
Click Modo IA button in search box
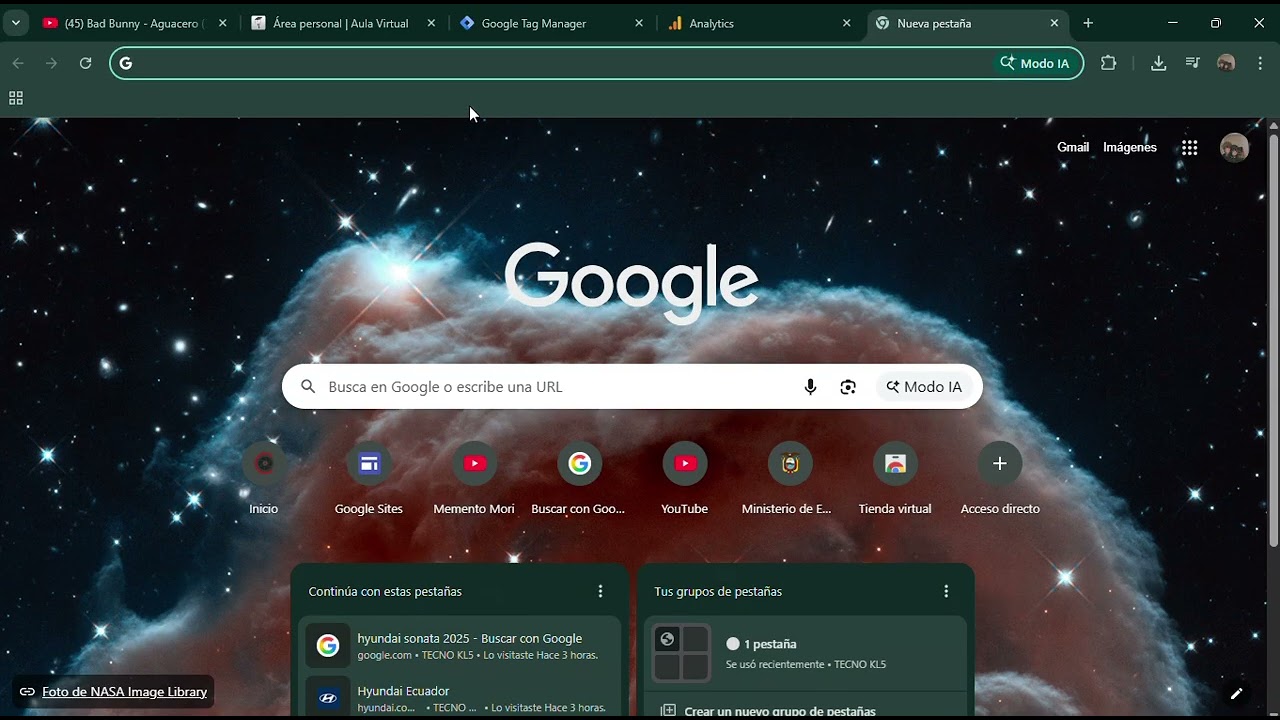[924, 387]
